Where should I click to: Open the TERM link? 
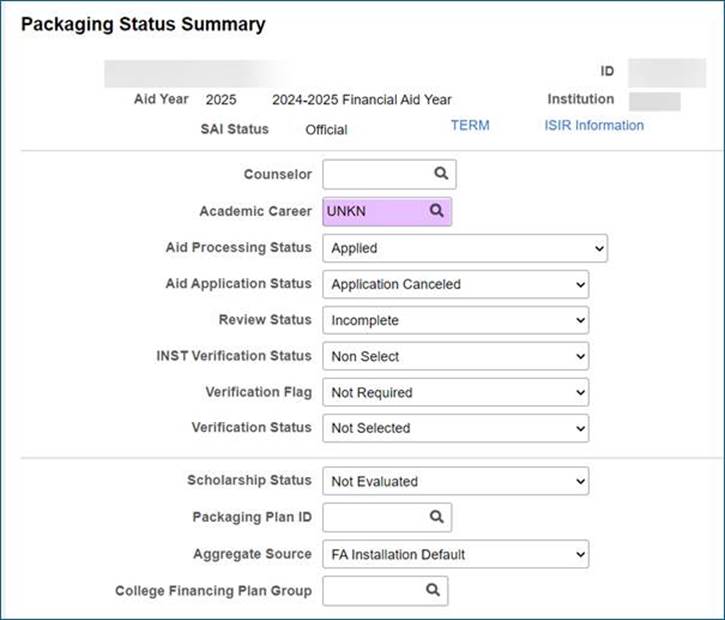[470, 125]
